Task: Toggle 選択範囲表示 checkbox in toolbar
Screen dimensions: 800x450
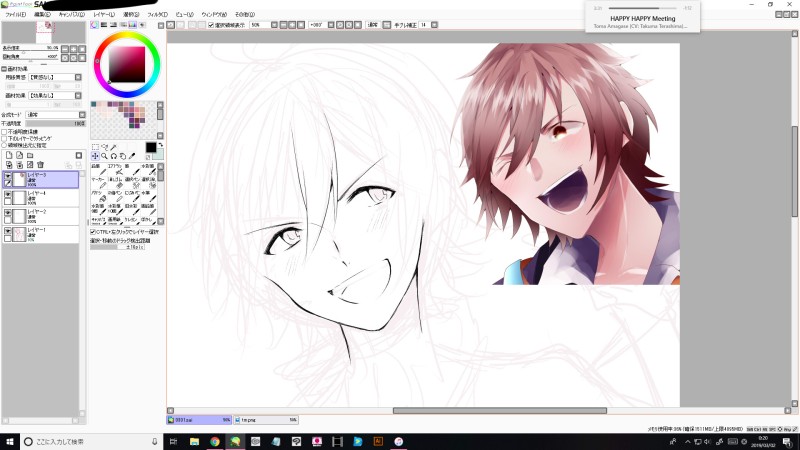Action: tap(211, 25)
